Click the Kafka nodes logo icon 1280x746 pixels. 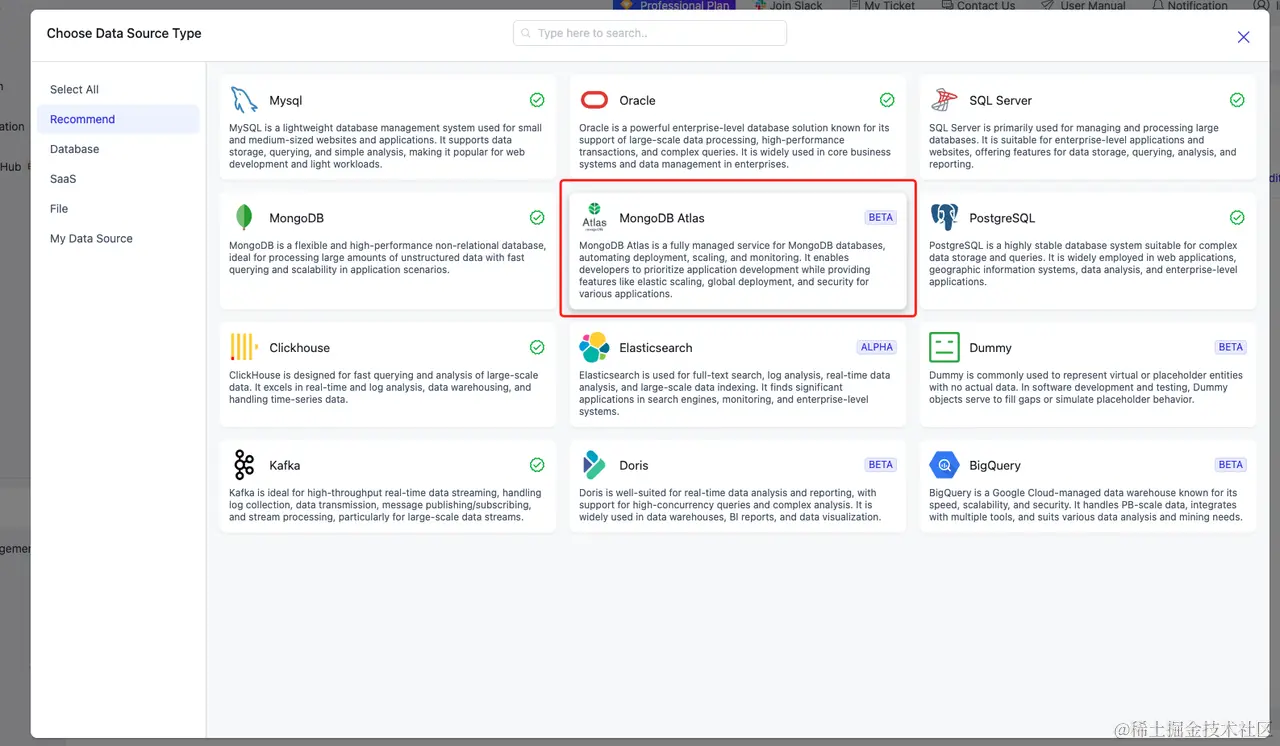point(244,465)
